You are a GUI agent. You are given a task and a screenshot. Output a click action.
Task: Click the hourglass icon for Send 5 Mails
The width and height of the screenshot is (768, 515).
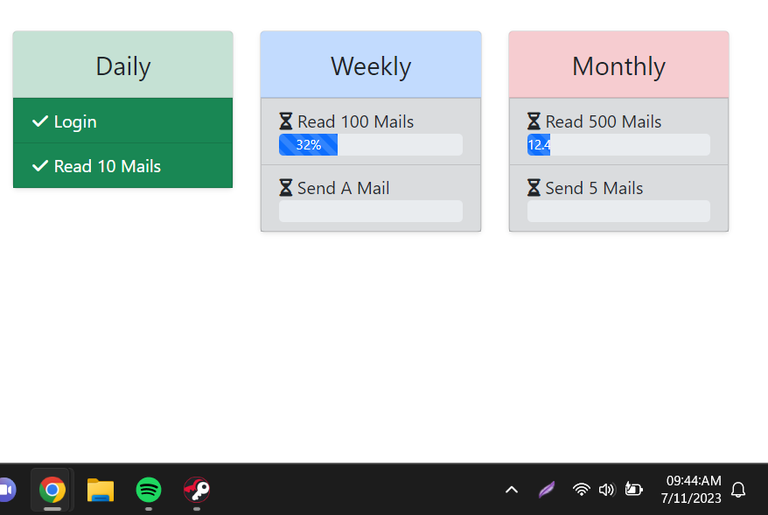tap(534, 188)
